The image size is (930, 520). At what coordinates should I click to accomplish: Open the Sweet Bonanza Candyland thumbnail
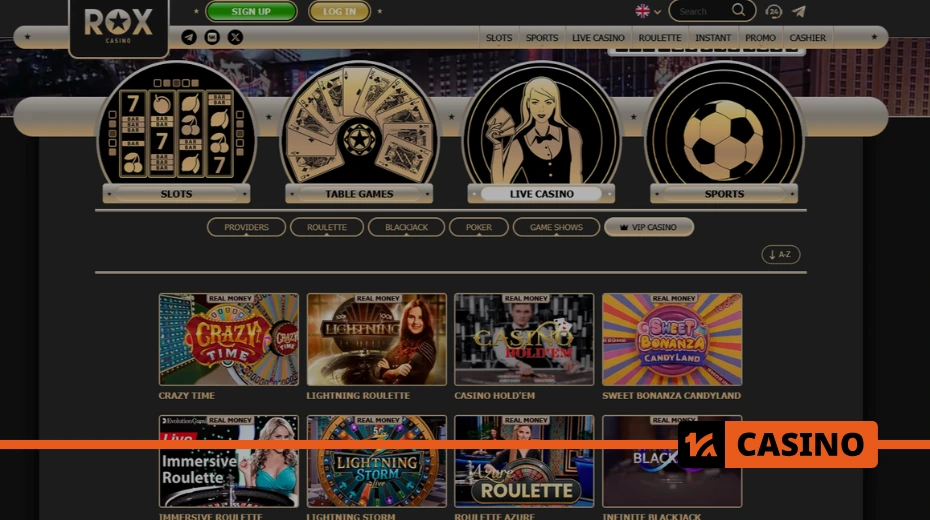[x=672, y=339]
